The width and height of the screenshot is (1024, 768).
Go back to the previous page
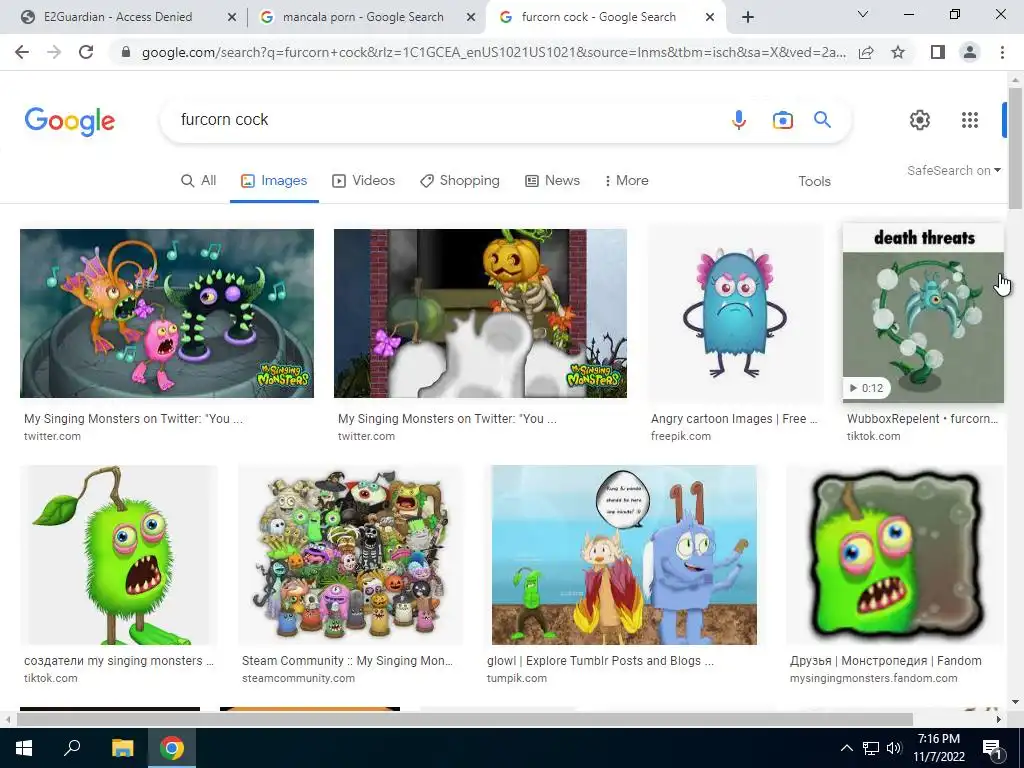[x=22, y=52]
